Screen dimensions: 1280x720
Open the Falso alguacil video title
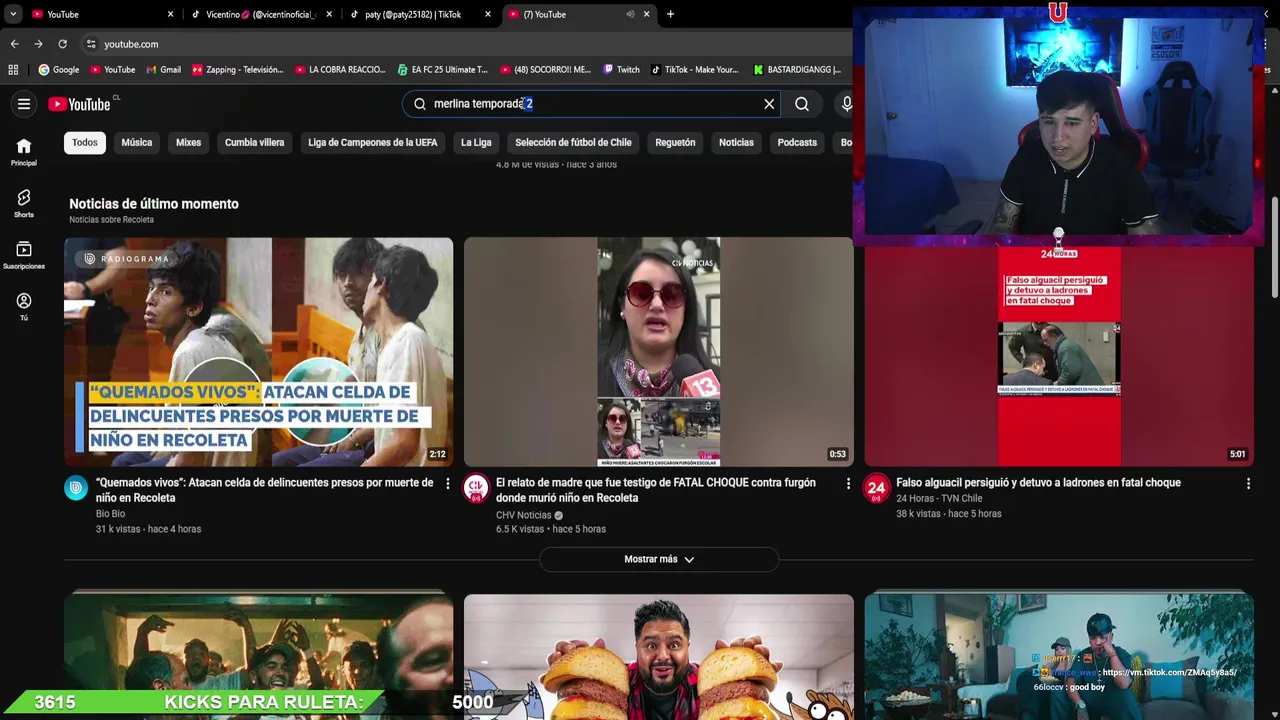[x=1038, y=483]
